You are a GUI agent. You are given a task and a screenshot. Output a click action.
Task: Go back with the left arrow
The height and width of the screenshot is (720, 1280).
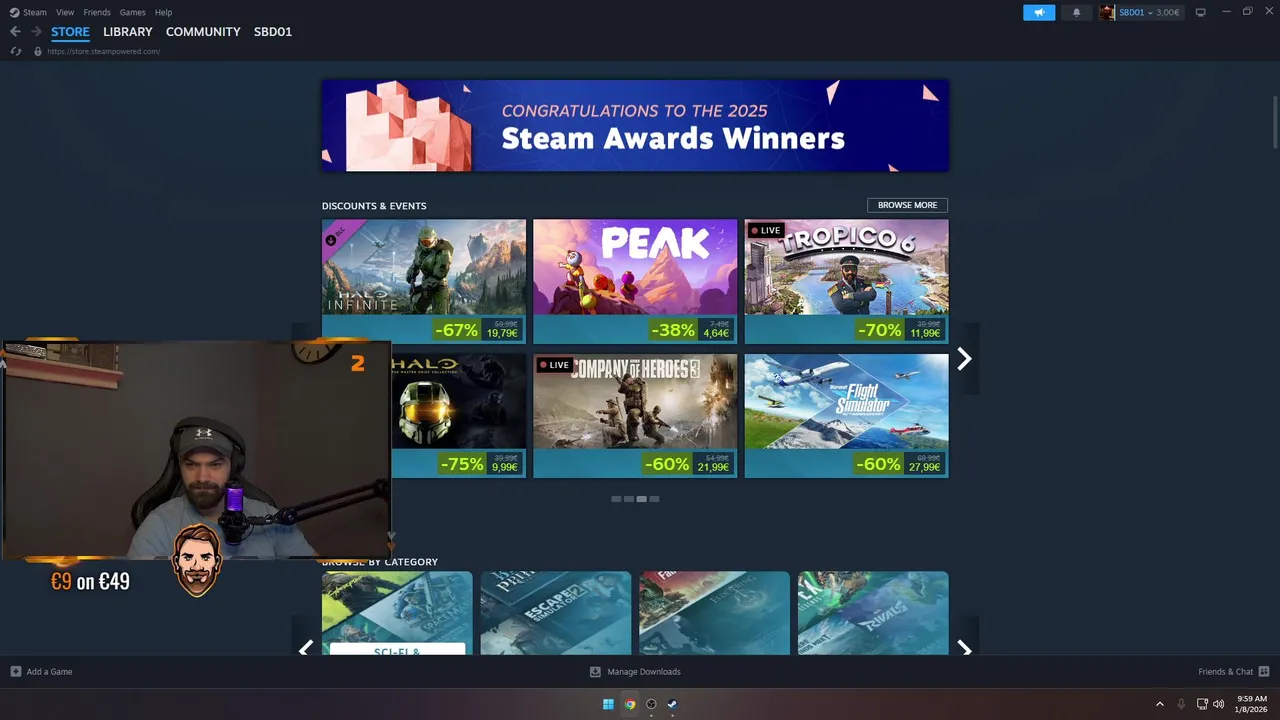[x=15, y=32]
